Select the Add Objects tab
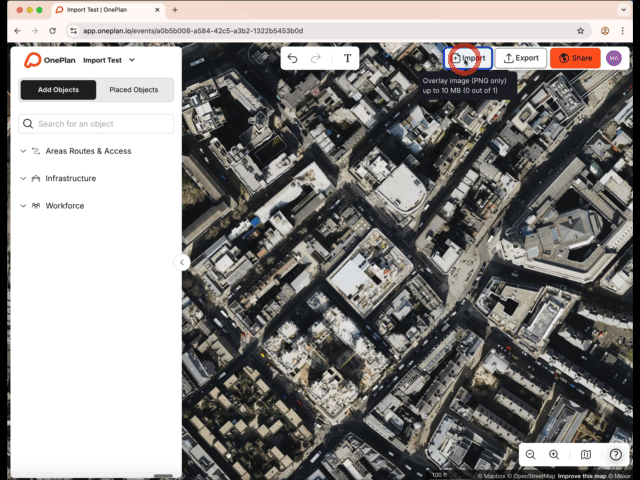The image size is (640, 480). click(58, 90)
